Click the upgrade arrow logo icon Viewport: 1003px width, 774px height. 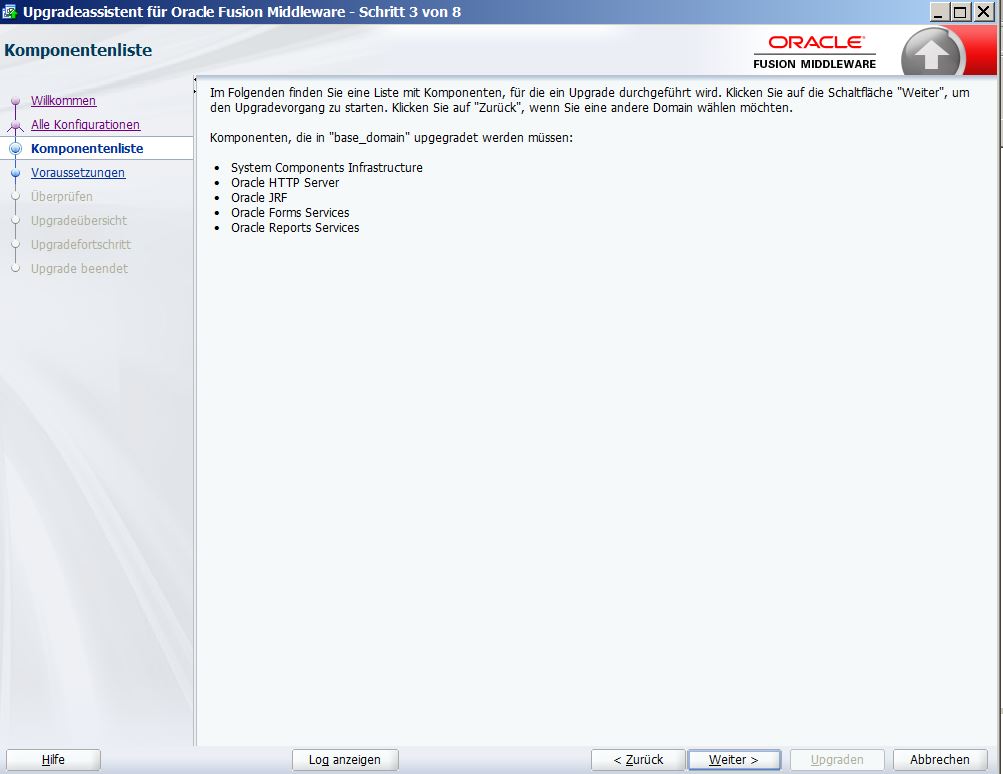932,53
